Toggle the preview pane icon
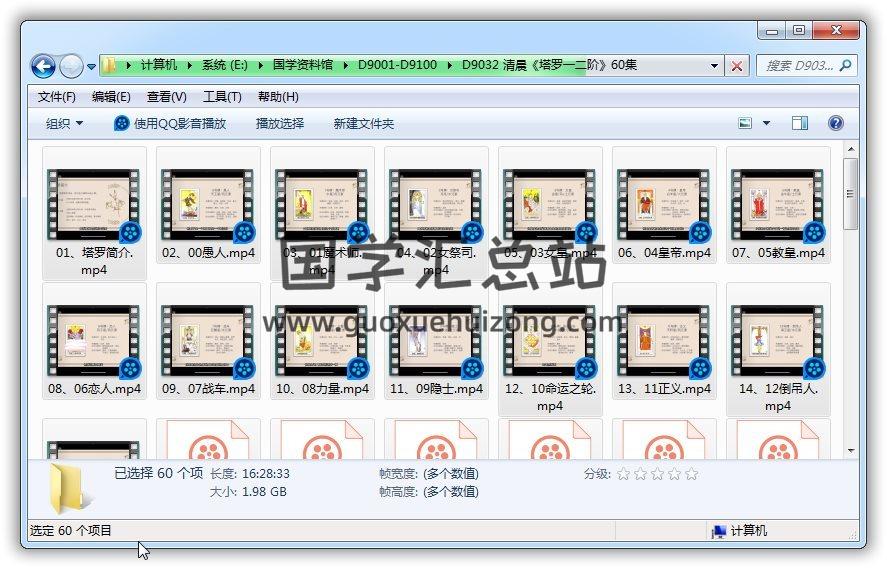 pos(799,123)
